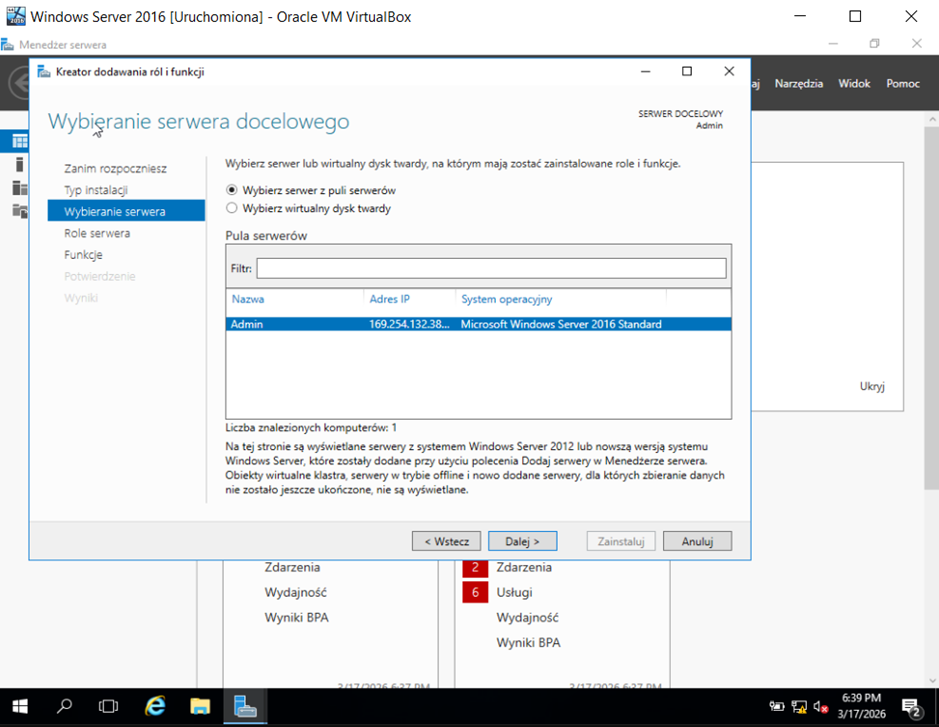Click the volume speaker tray icon
Viewport: 939px width, 727px height.
(x=820, y=706)
